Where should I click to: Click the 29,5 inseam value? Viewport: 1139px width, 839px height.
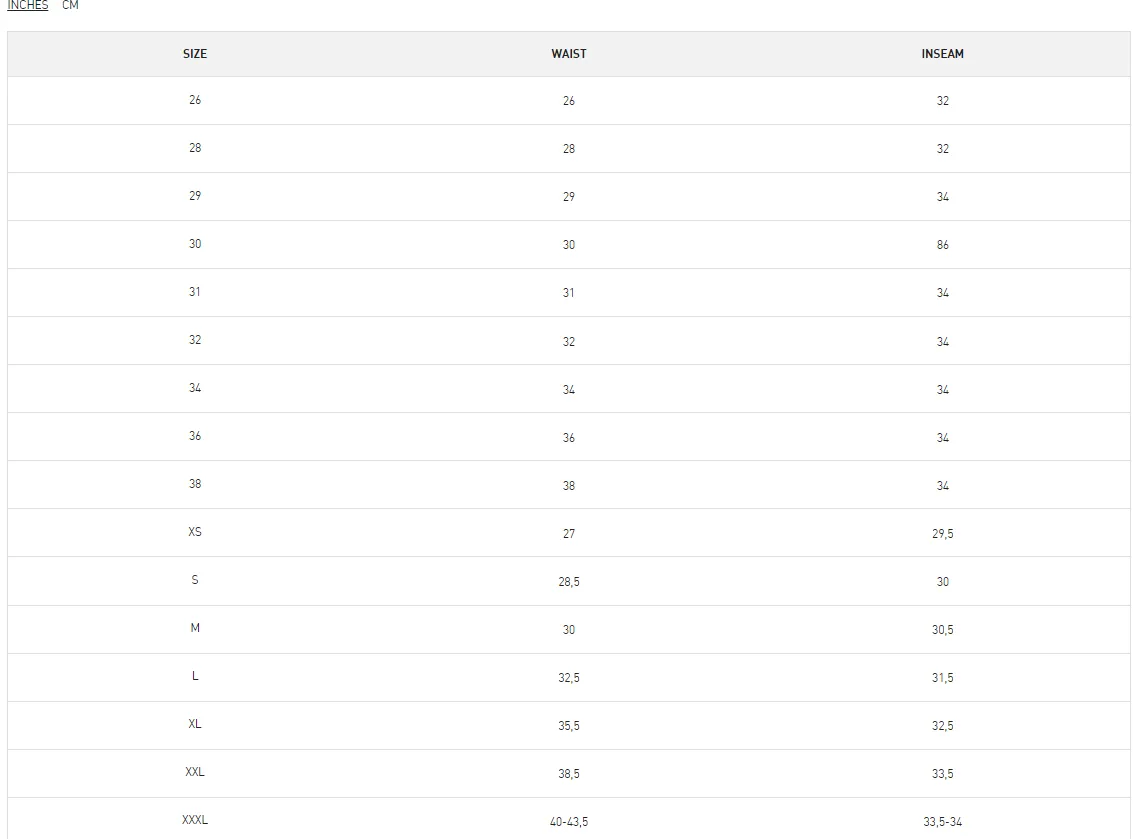(942, 534)
